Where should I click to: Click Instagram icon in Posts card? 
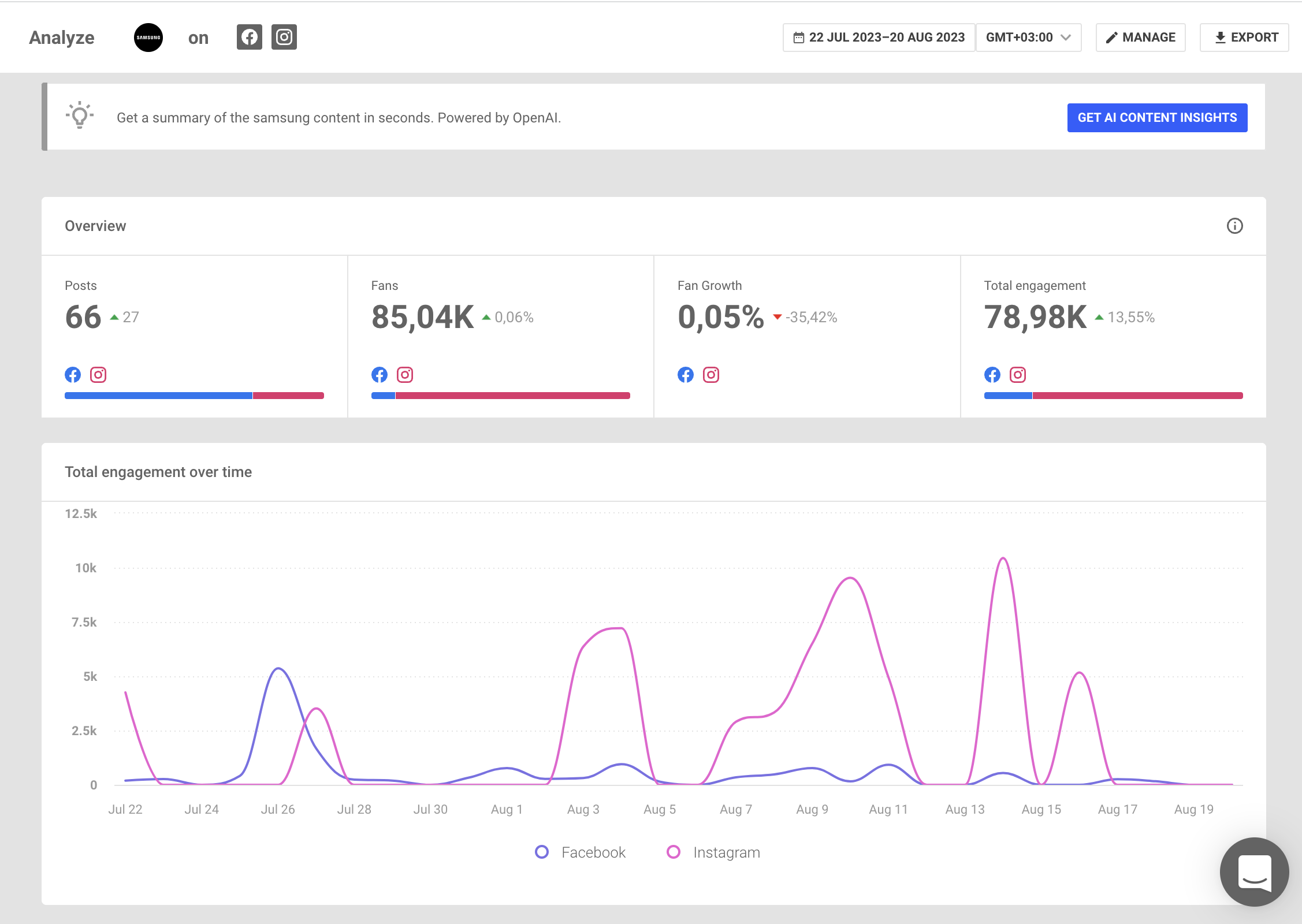coord(98,375)
